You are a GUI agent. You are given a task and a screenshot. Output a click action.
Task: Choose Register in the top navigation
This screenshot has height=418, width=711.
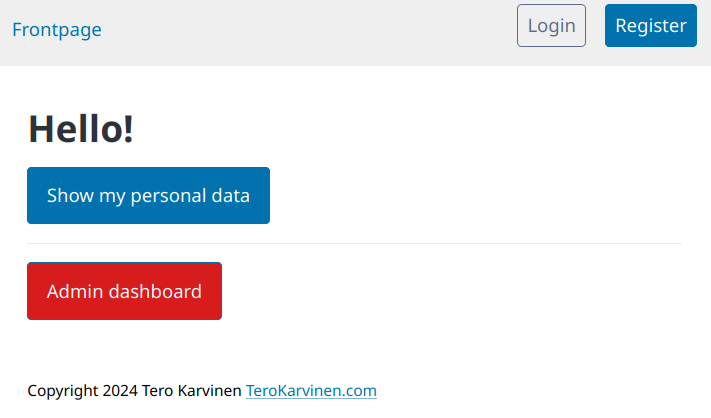coord(650,26)
